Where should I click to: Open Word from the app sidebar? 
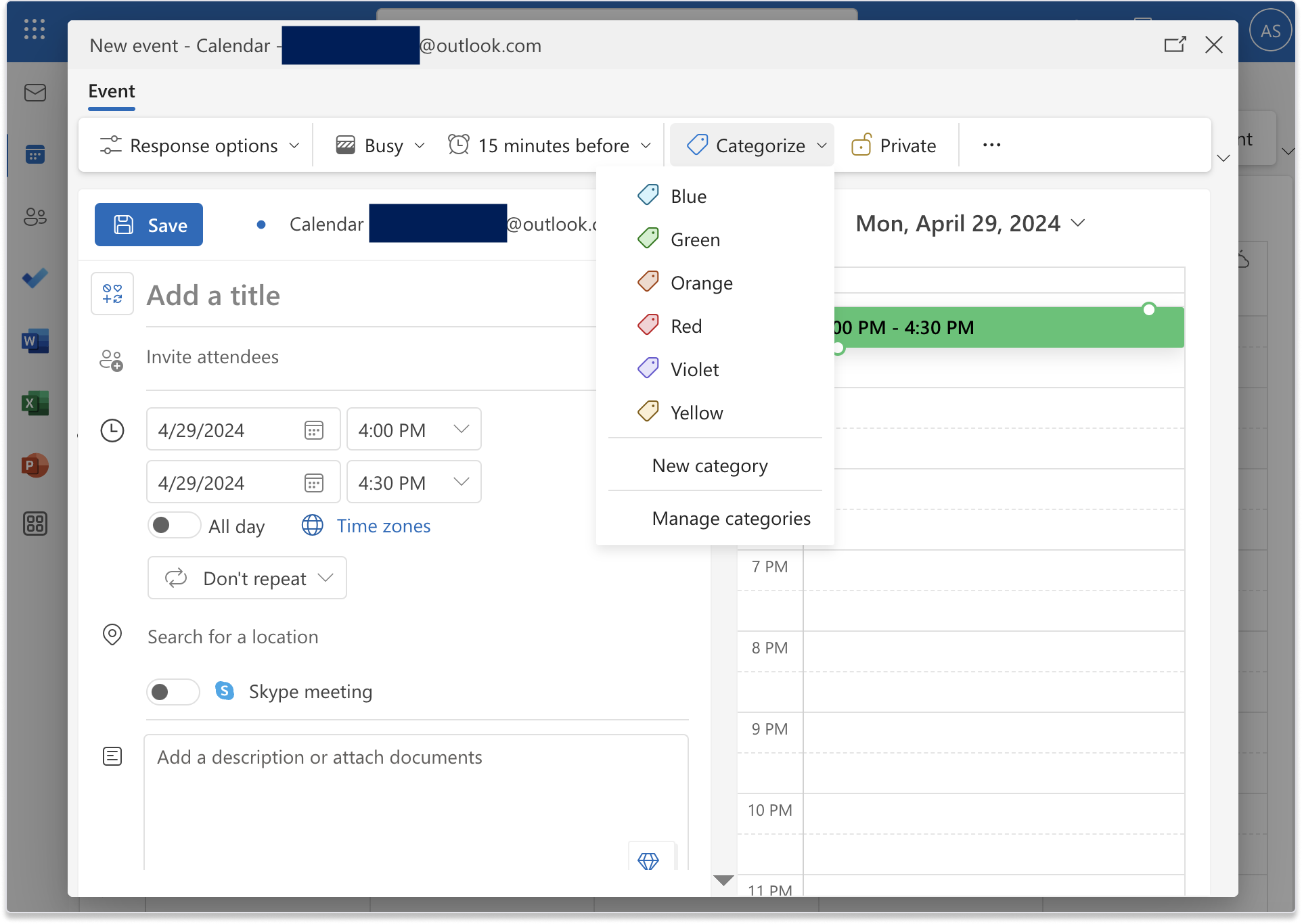coord(35,340)
